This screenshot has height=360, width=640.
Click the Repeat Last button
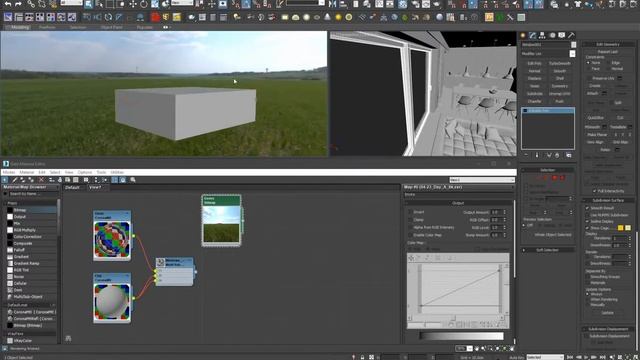607,52
